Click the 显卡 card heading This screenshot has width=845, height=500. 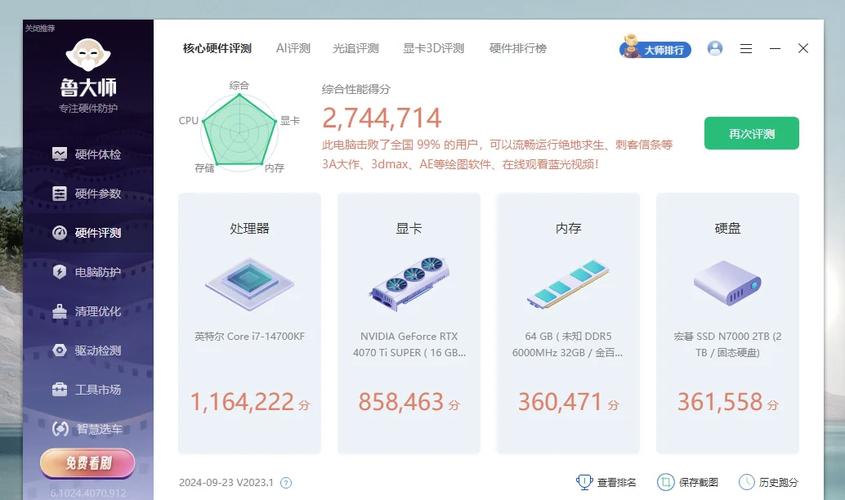pos(408,228)
